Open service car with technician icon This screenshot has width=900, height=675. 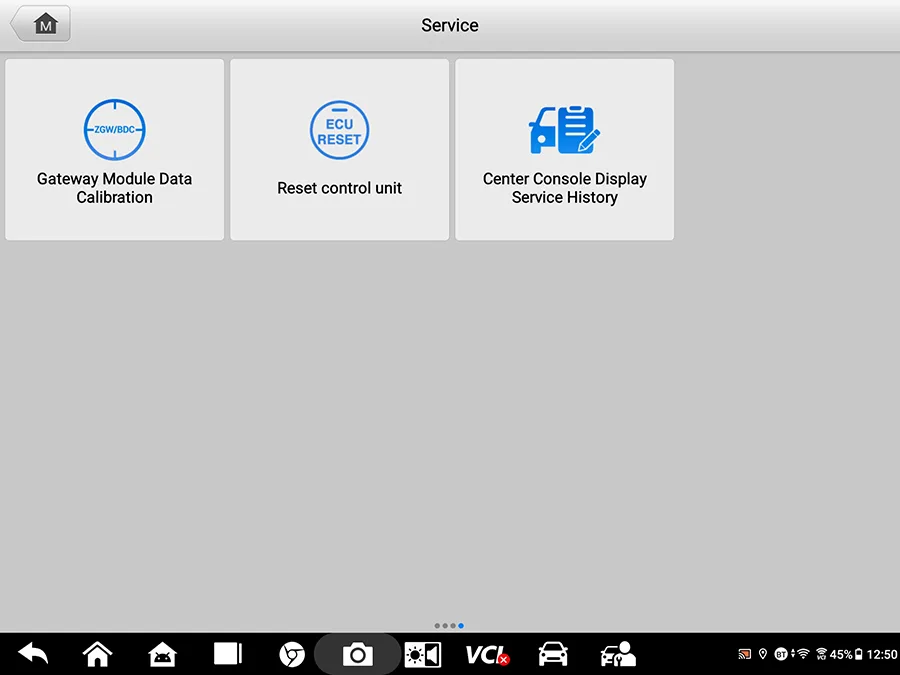click(x=618, y=654)
